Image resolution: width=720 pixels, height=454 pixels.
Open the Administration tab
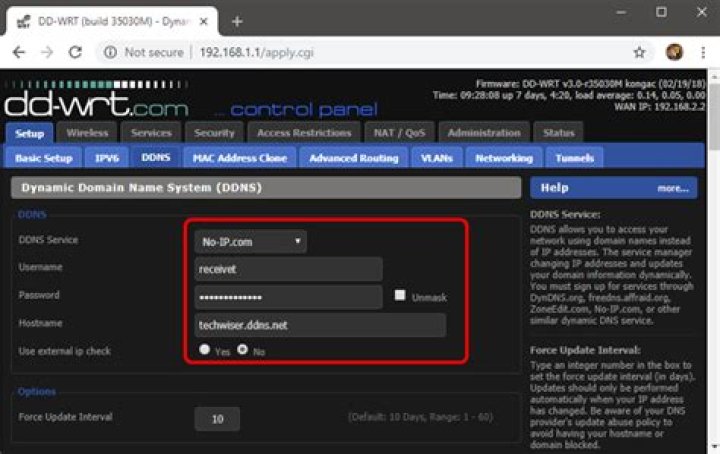483,132
